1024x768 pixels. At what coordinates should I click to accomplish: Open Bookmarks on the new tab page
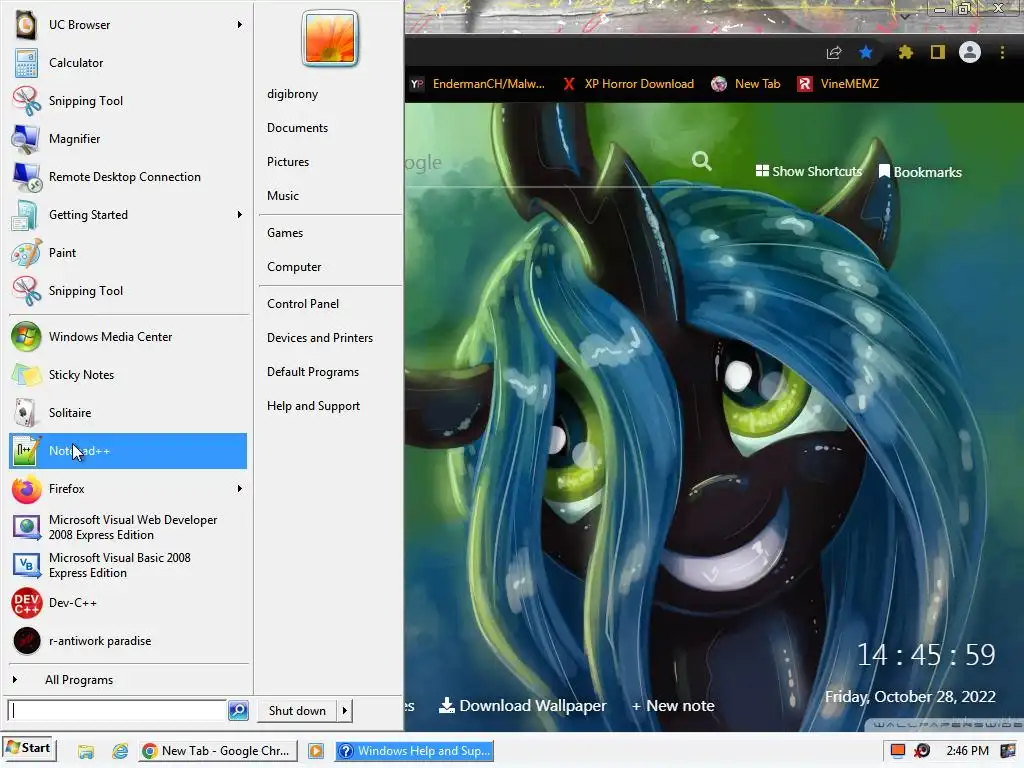pos(920,172)
